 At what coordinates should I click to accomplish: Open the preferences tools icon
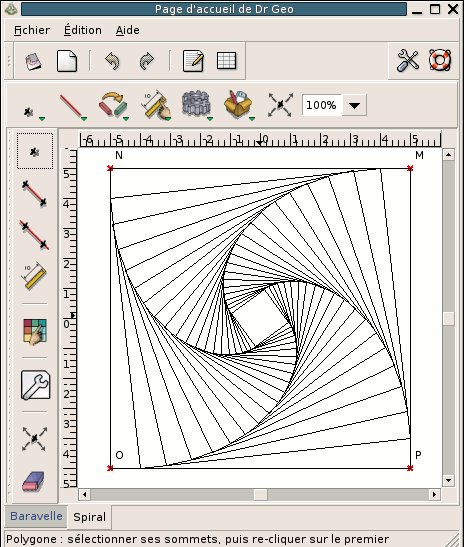(x=407, y=61)
